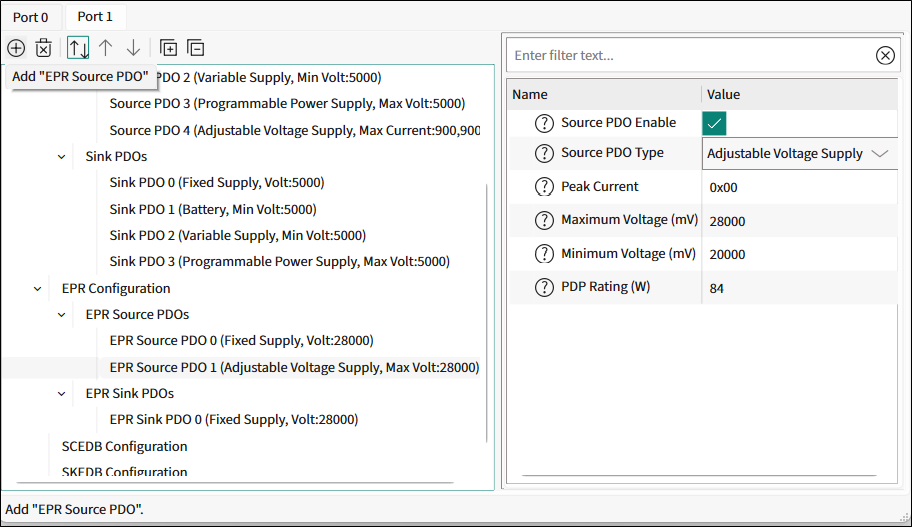Select Source PDO 3 Programmable Power Supply
The height and width of the screenshot is (527, 912).
coord(287,104)
